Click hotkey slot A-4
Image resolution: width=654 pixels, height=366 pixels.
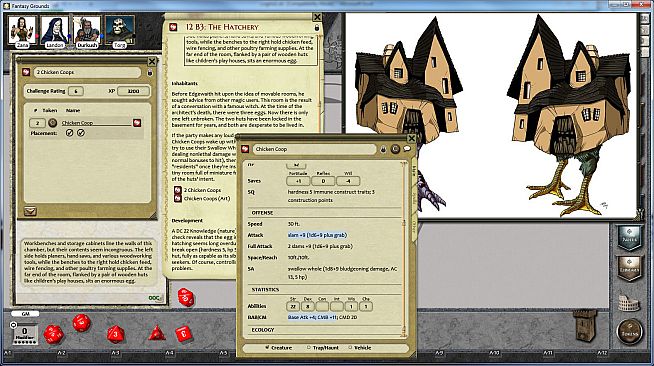click(x=169, y=353)
